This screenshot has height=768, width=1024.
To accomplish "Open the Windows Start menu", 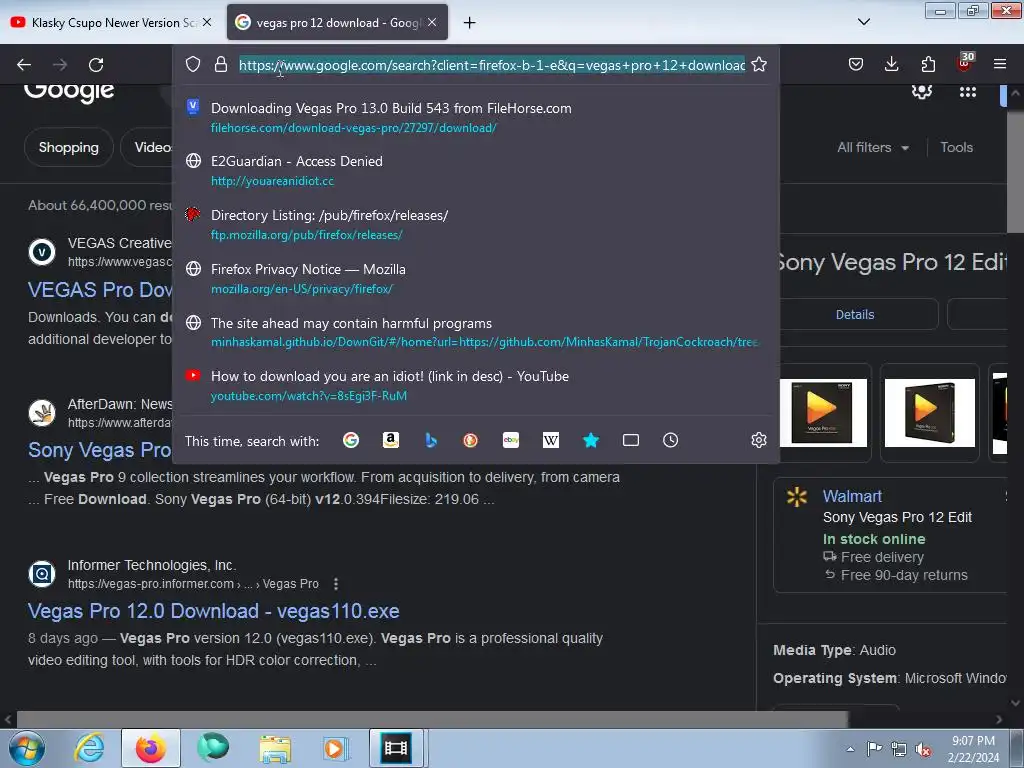I will click(26, 748).
